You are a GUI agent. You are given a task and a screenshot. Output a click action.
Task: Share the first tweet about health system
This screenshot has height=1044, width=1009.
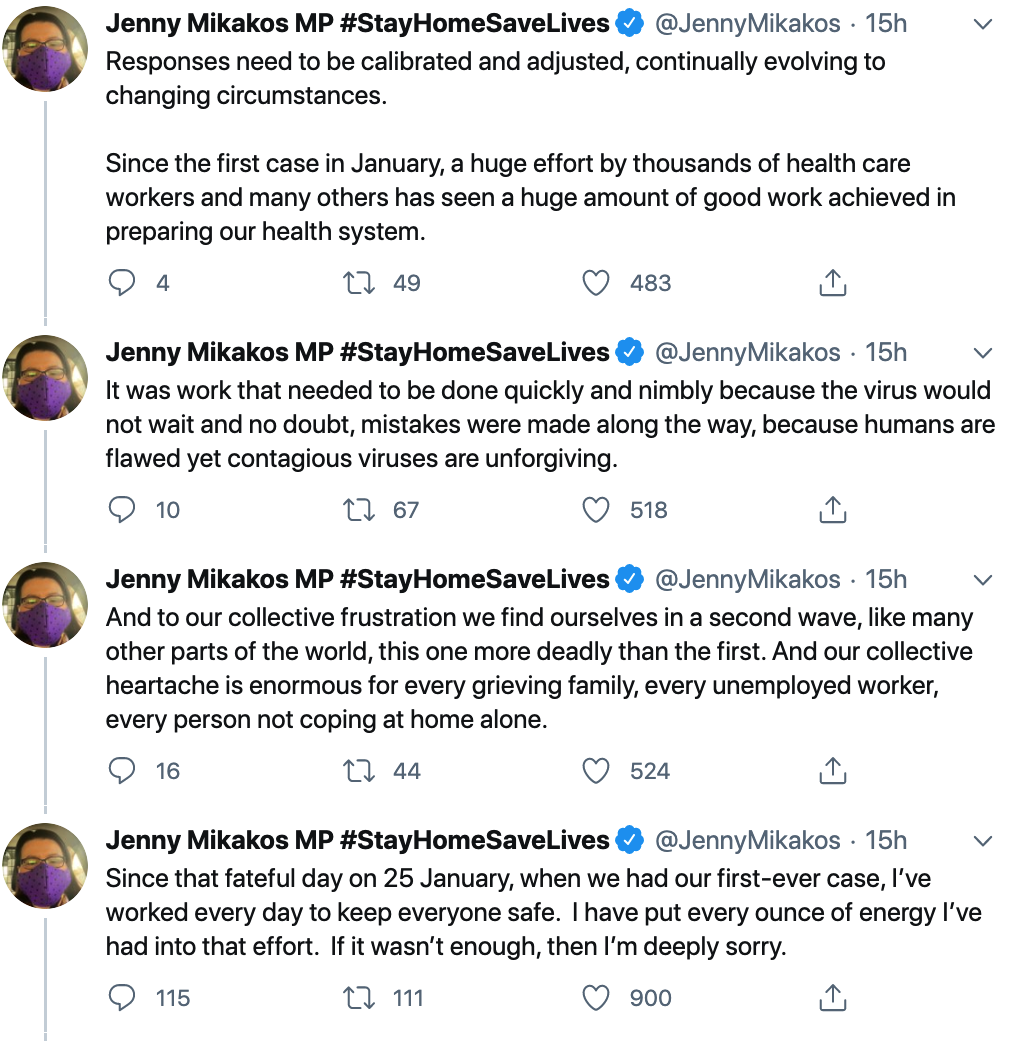[832, 284]
